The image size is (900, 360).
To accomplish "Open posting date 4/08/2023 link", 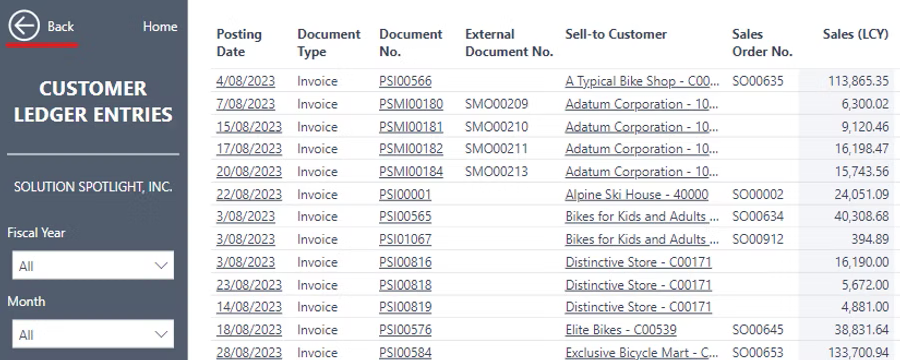I will pyautogui.click(x=246, y=81).
